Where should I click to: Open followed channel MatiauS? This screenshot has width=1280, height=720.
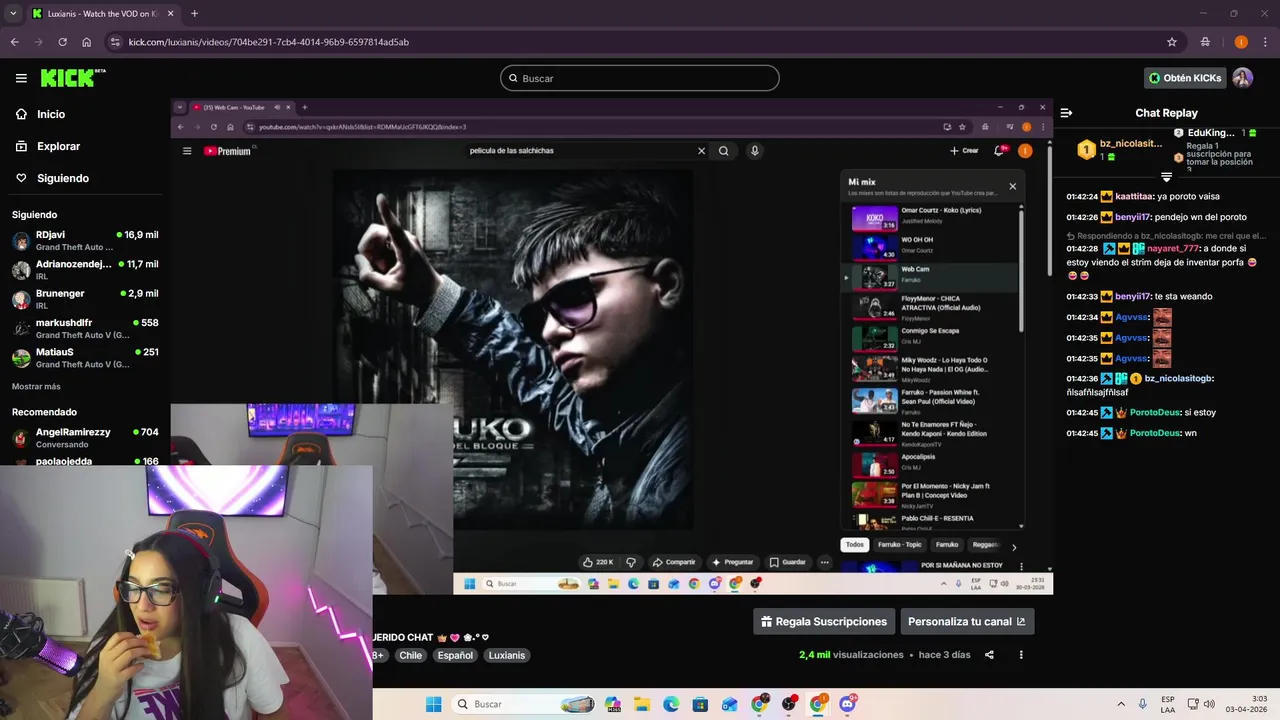(x=85, y=358)
